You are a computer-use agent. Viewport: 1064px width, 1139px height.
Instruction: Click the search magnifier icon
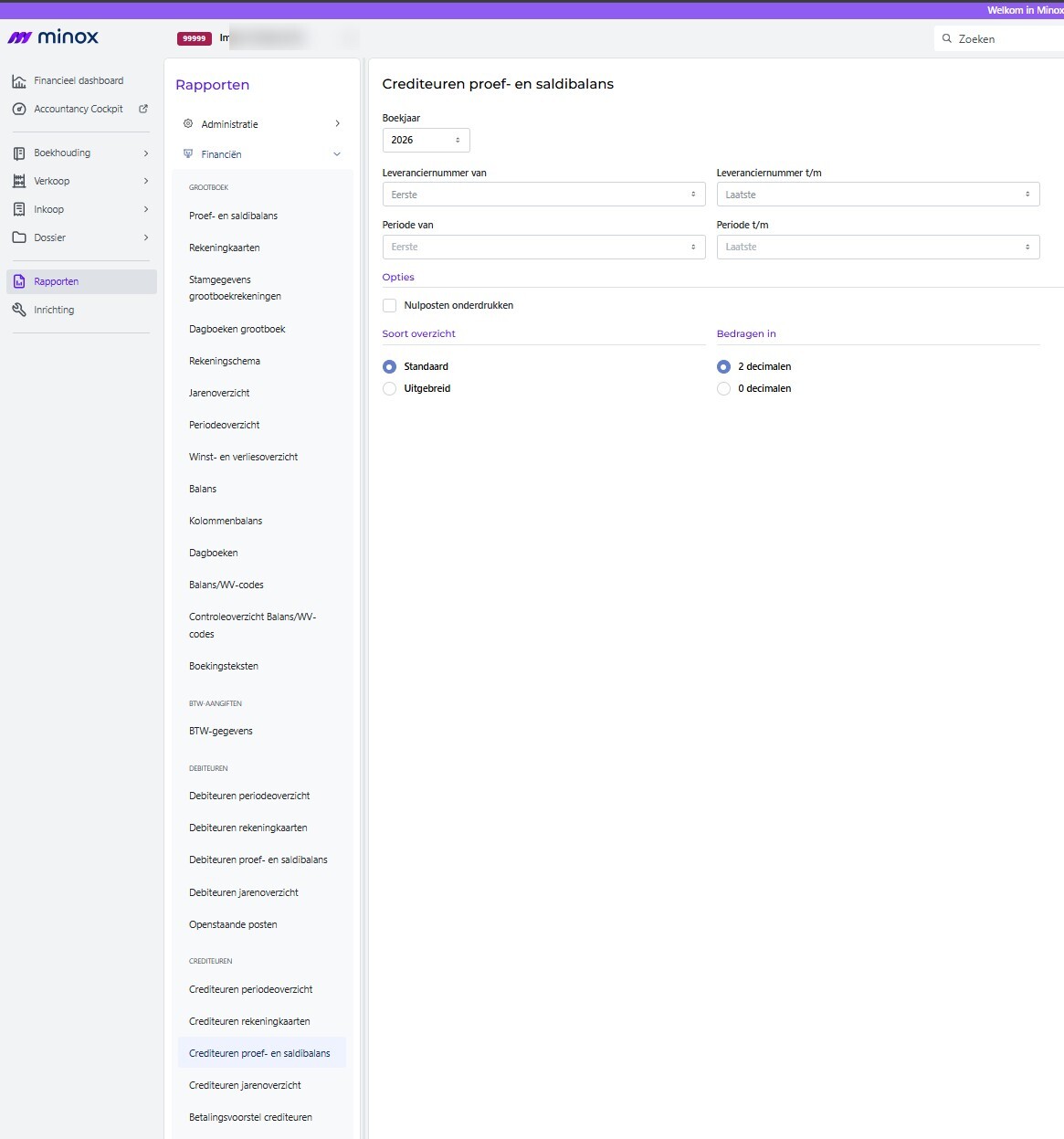[947, 38]
